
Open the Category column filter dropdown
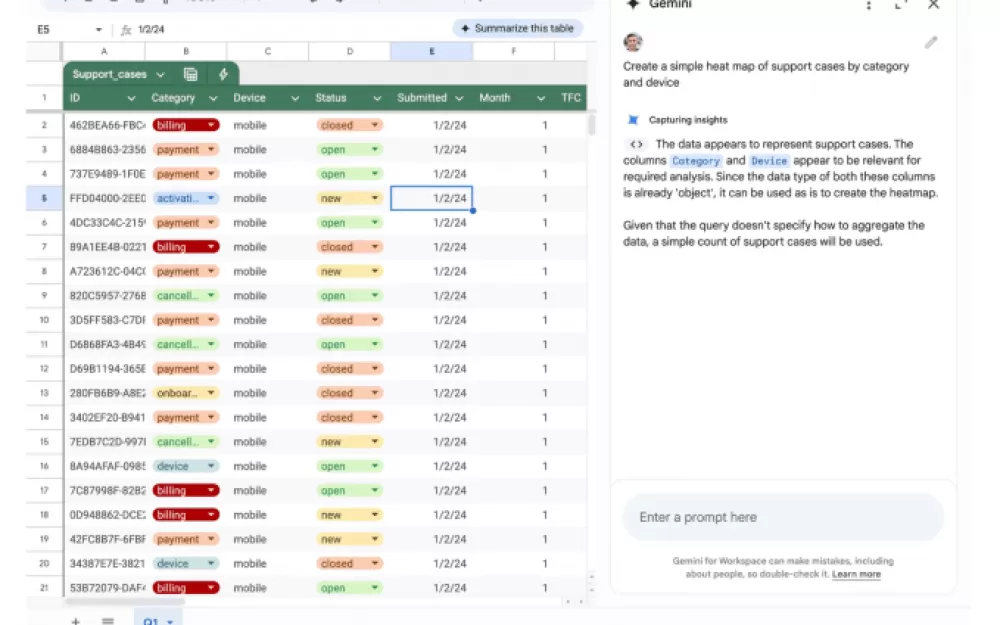[213, 98]
